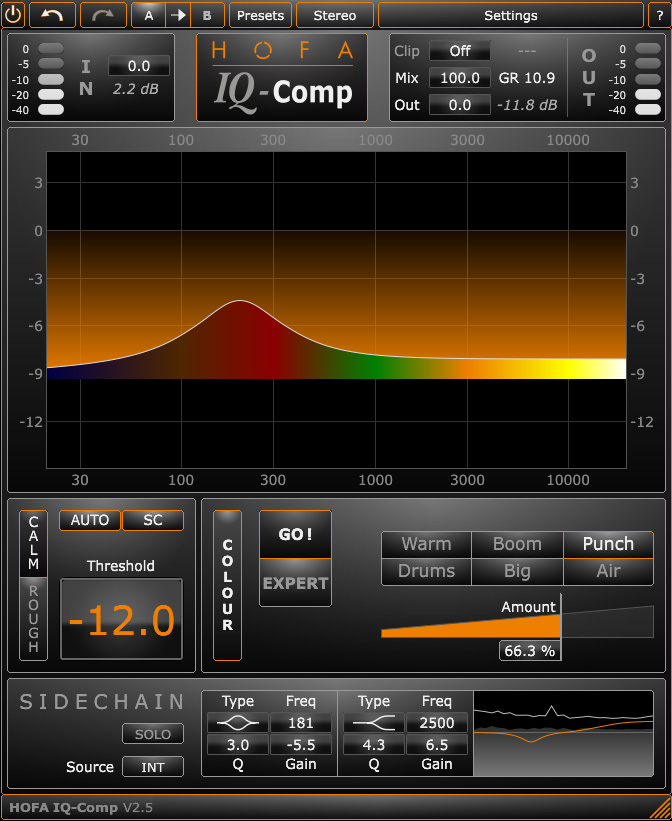Viewport: 672px width, 821px height.
Task: Click the first filter Gain -5.5 field
Action: 301,745
